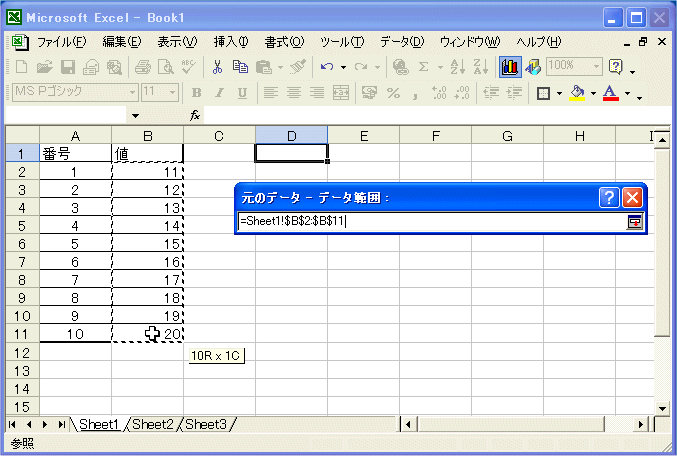This screenshot has width=677, height=456.
Task: Expand the data range dialog button
Action: [x=634, y=222]
